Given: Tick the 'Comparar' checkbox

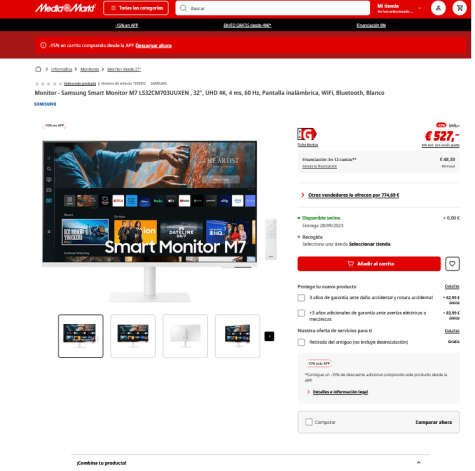Looking at the screenshot, I should (x=309, y=422).
